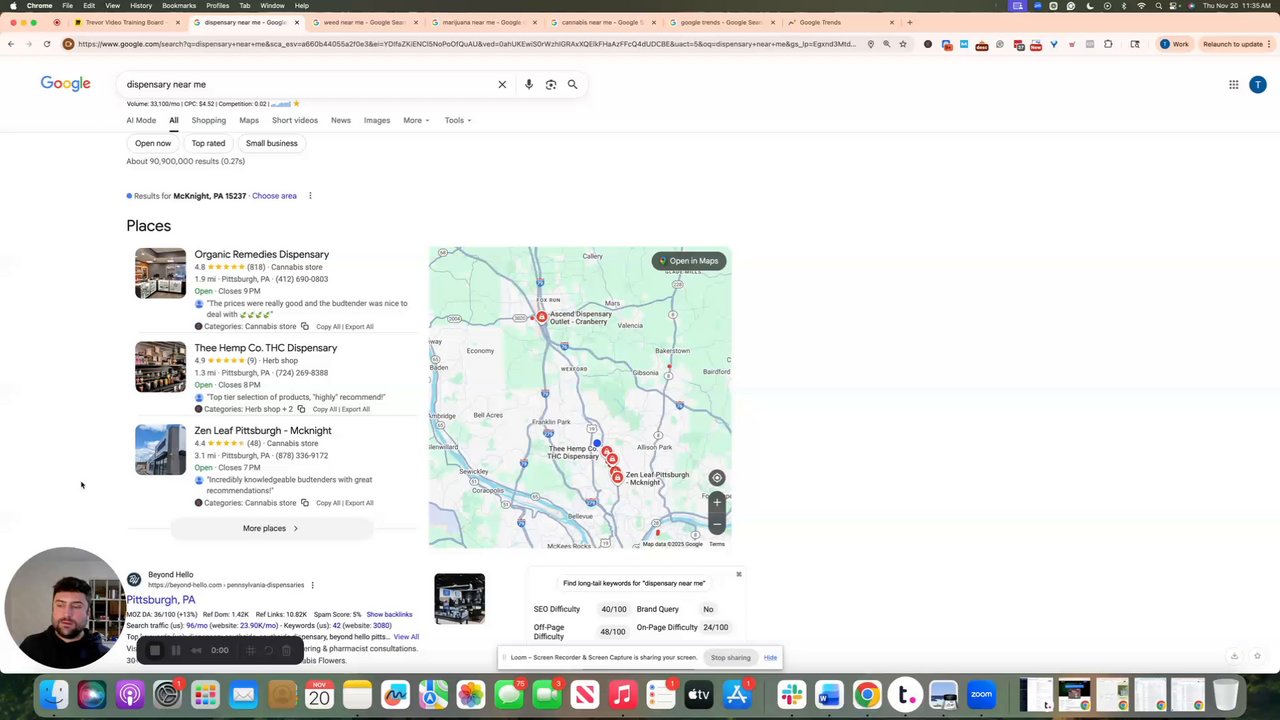The height and width of the screenshot is (720, 1280).
Task: Open Organic Remedies Dispensary listing
Action: (x=262, y=254)
